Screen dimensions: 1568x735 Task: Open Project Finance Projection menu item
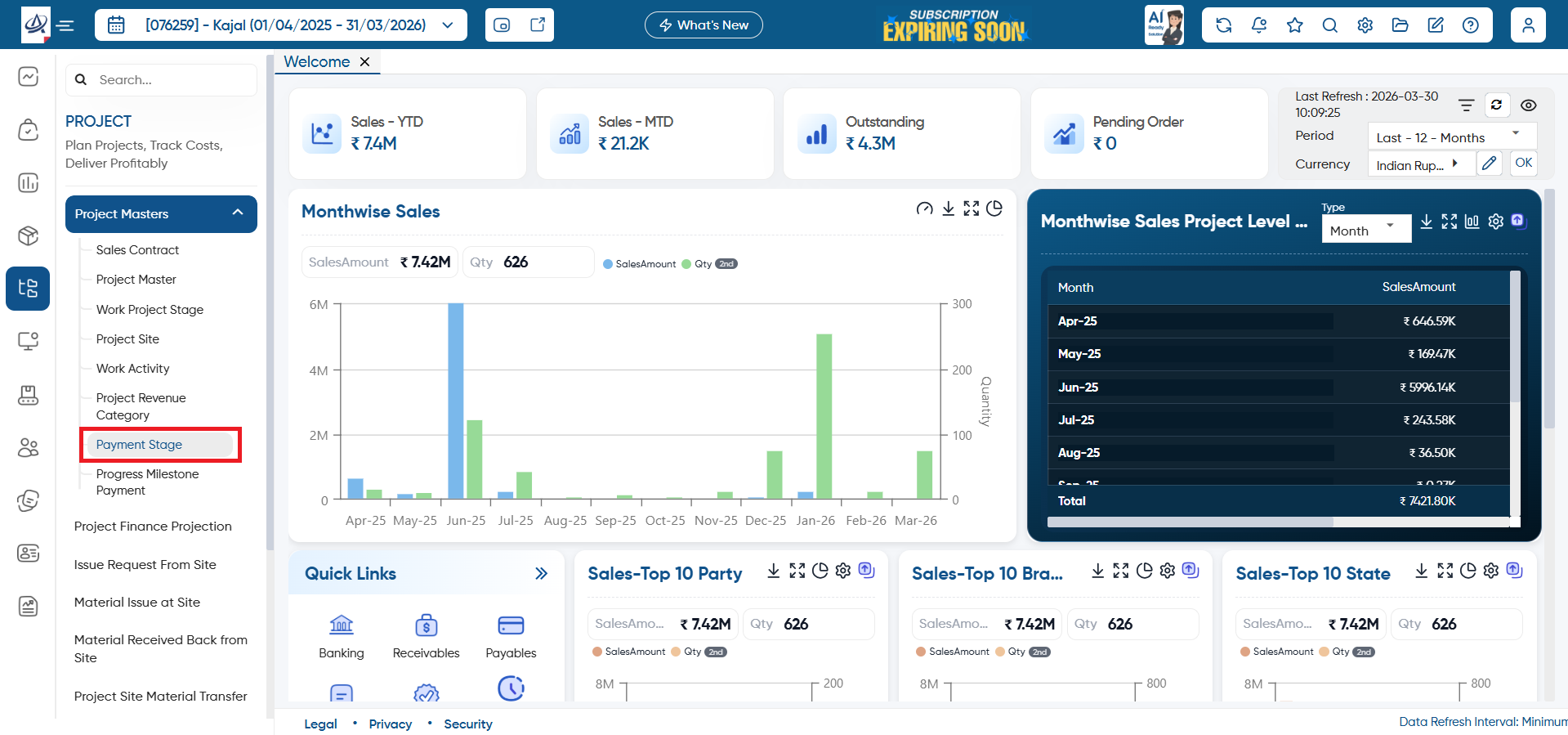tap(153, 527)
